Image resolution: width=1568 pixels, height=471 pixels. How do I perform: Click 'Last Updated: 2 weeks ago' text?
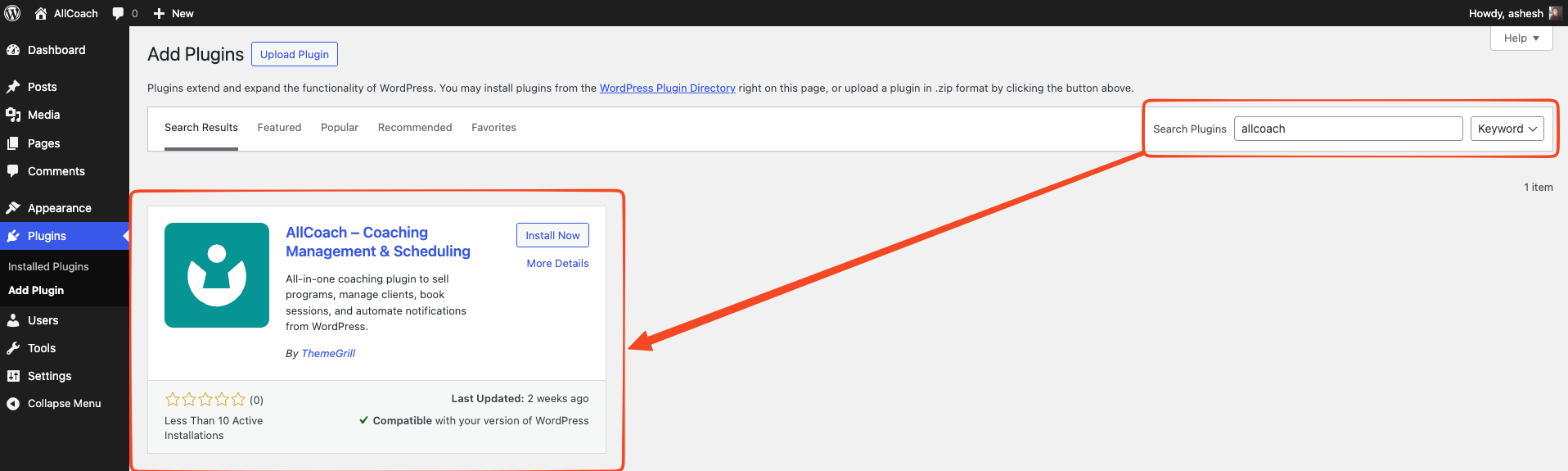pos(520,399)
